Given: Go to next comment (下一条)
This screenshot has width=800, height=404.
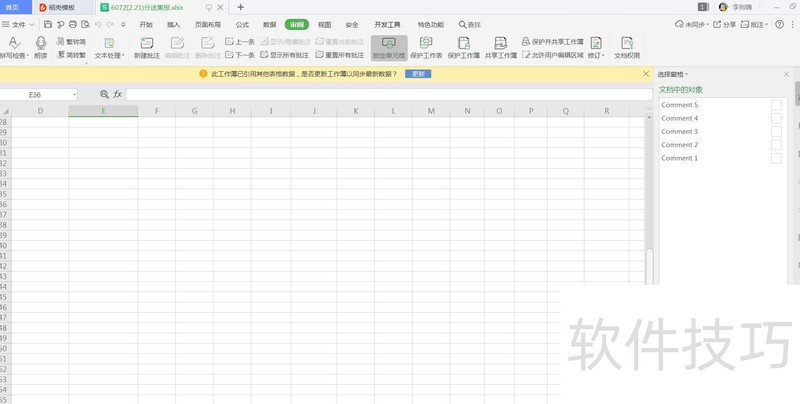Looking at the screenshot, I should click(240, 55).
